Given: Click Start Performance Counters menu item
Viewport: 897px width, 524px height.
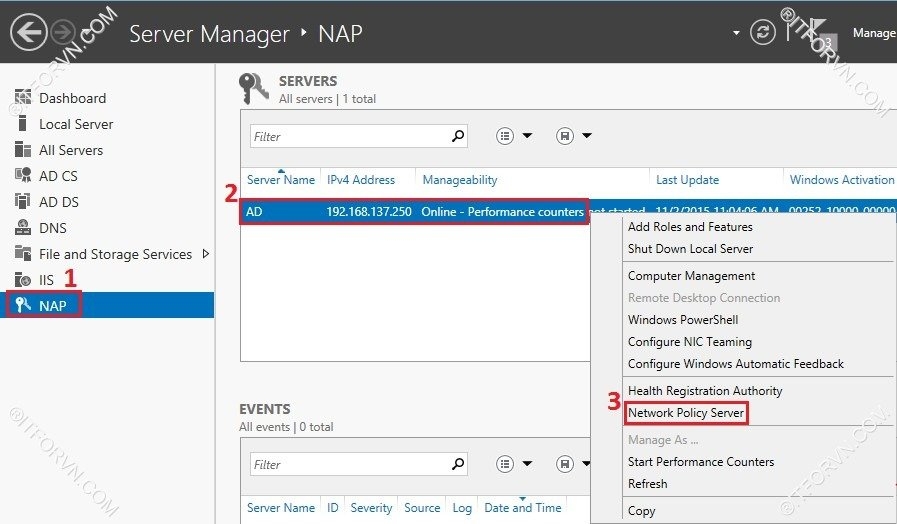Looking at the screenshot, I should pyautogui.click(x=701, y=462).
